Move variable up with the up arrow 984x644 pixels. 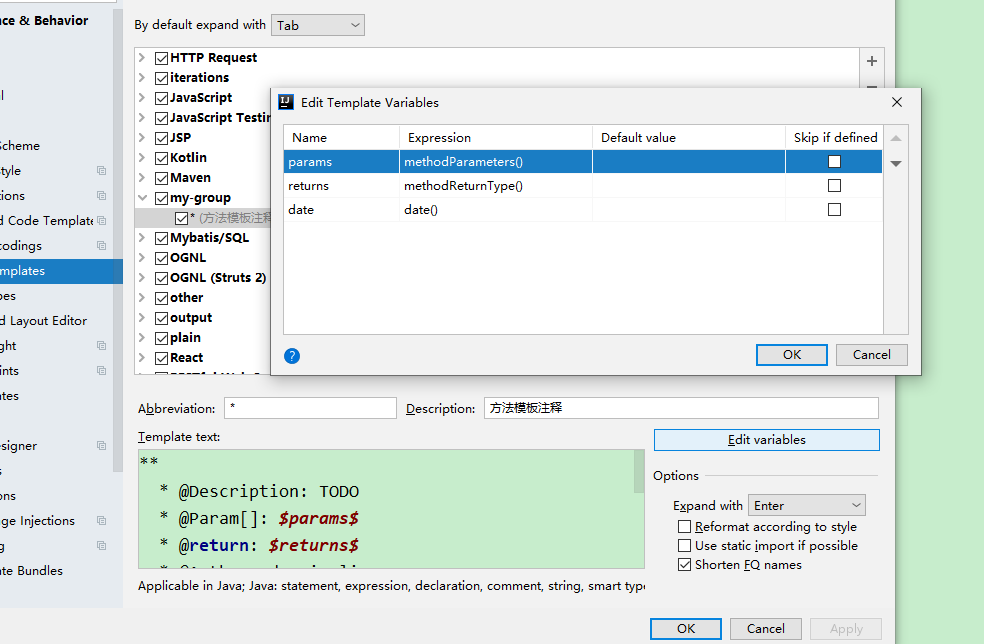896,138
